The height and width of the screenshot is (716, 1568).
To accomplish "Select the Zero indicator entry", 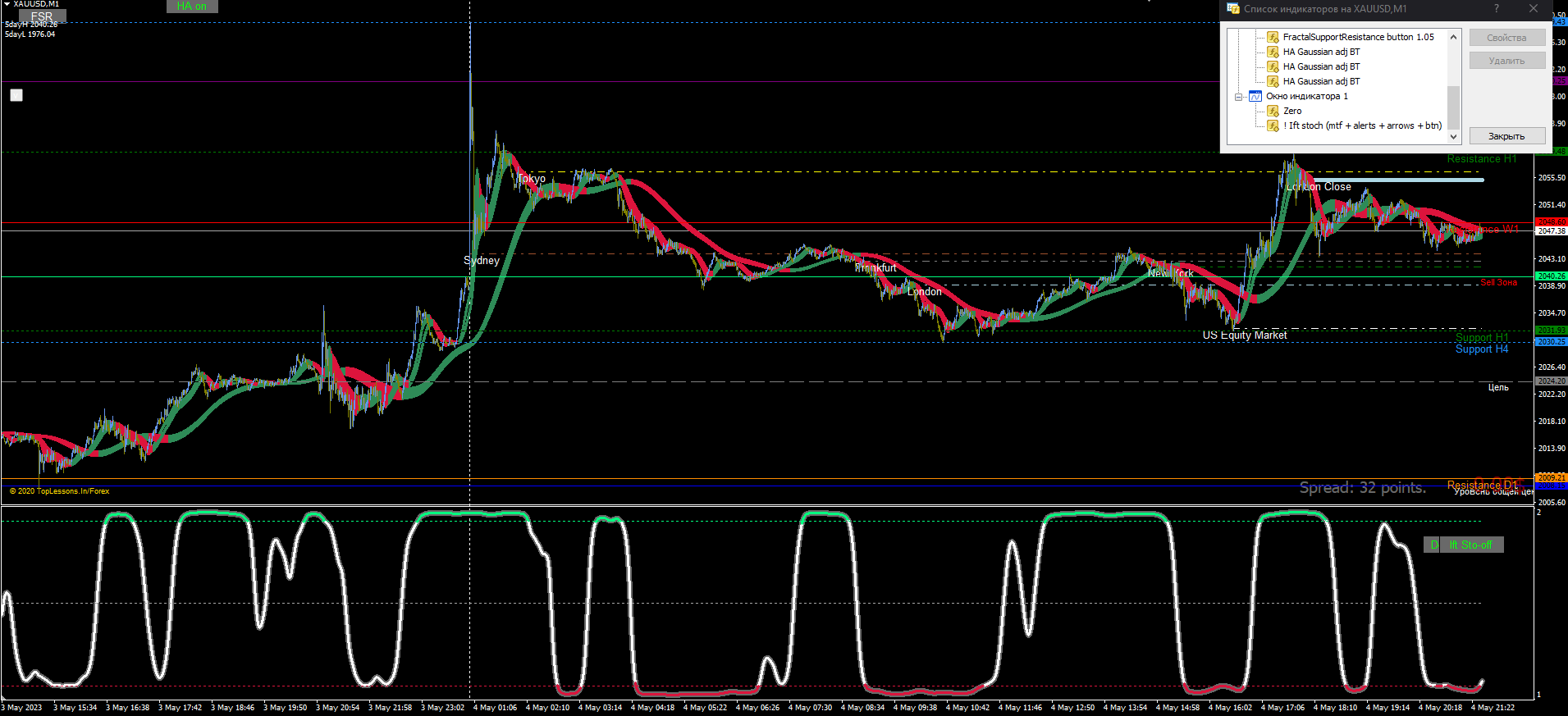I will coord(1292,111).
